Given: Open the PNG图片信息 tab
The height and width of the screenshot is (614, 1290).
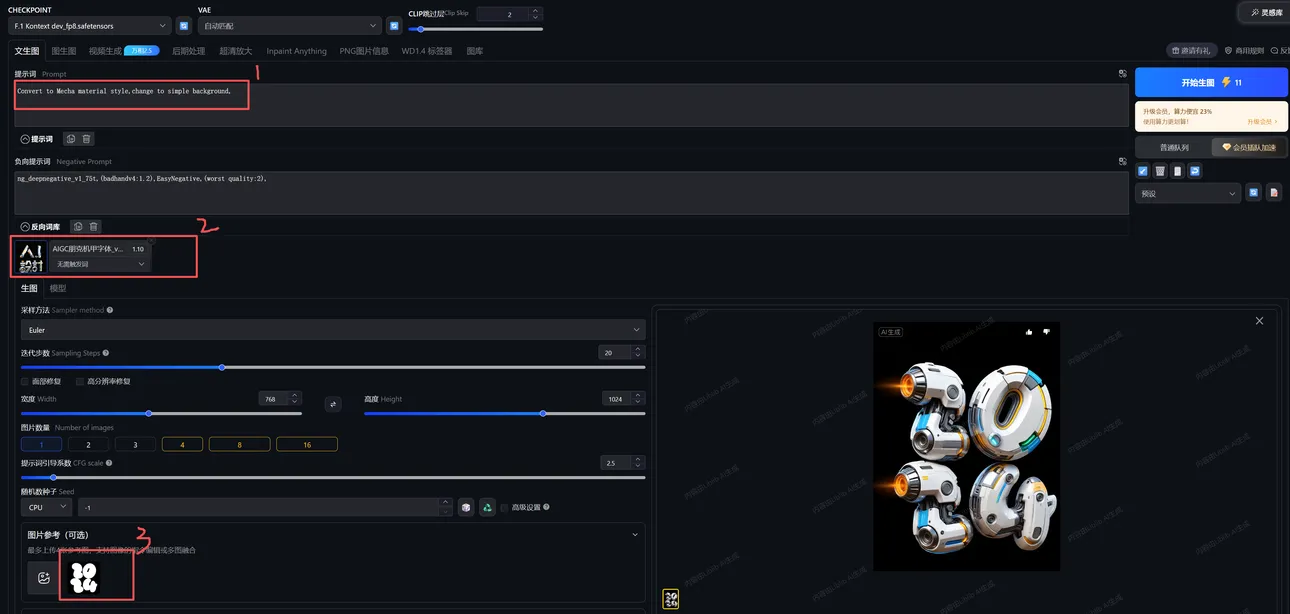Looking at the screenshot, I should click(x=364, y=51).
